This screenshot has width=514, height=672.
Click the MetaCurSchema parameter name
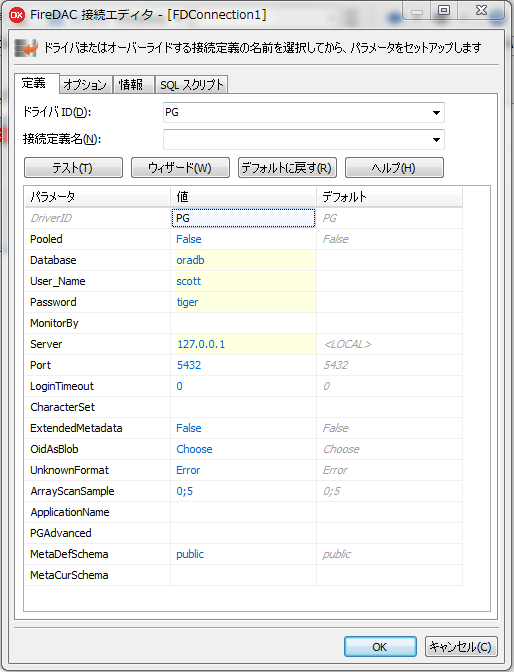[69, 575]
